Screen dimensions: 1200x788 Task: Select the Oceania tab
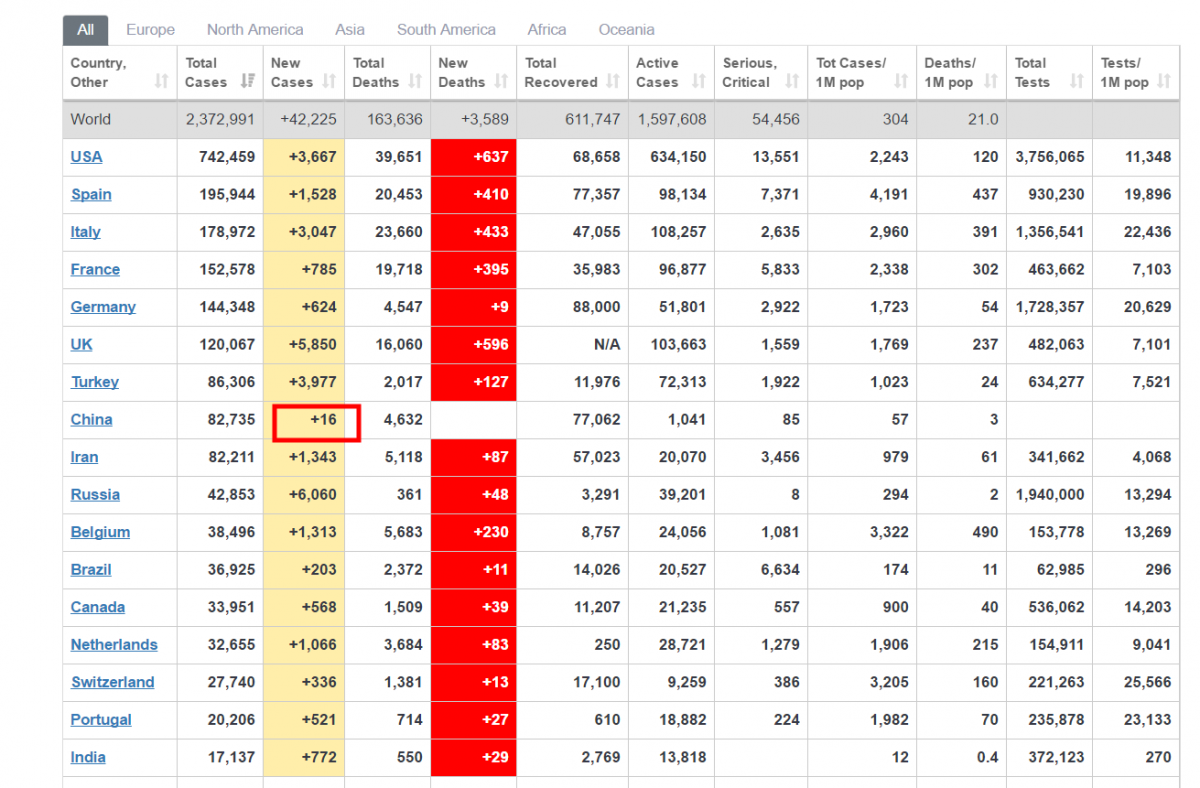(627, 30)
